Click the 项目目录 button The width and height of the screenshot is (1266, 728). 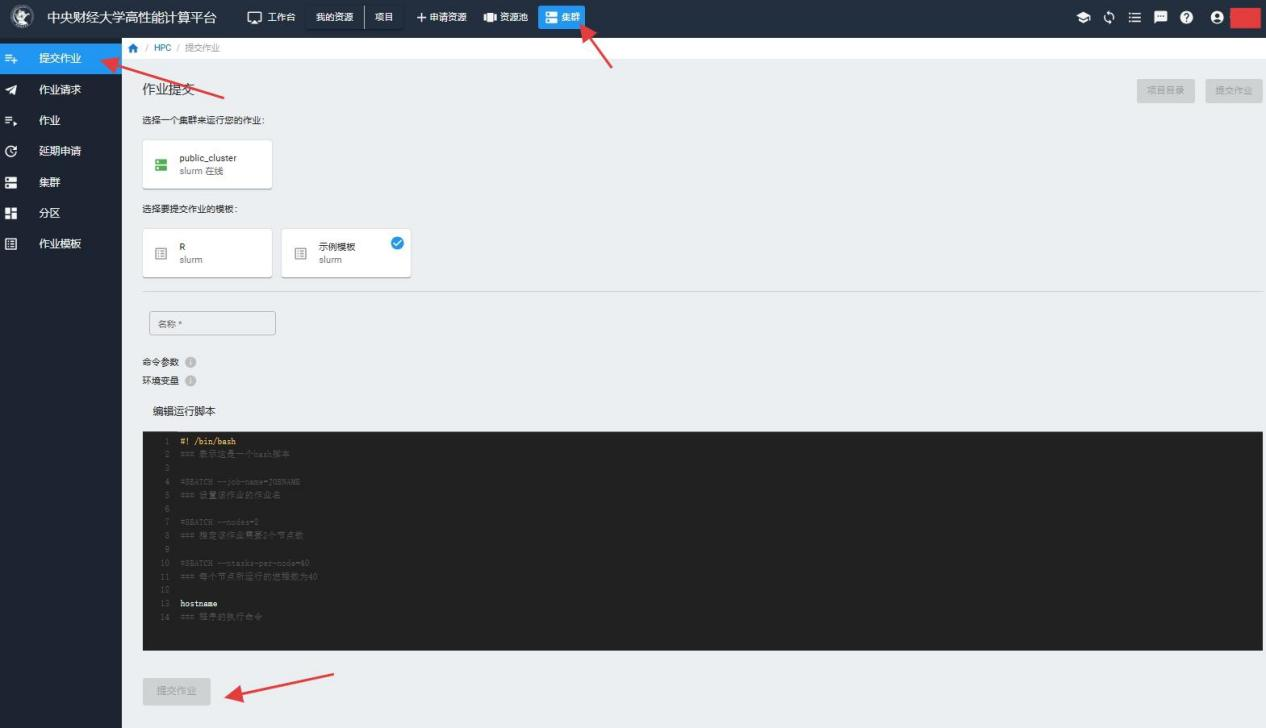click(x=1165, y=91)
